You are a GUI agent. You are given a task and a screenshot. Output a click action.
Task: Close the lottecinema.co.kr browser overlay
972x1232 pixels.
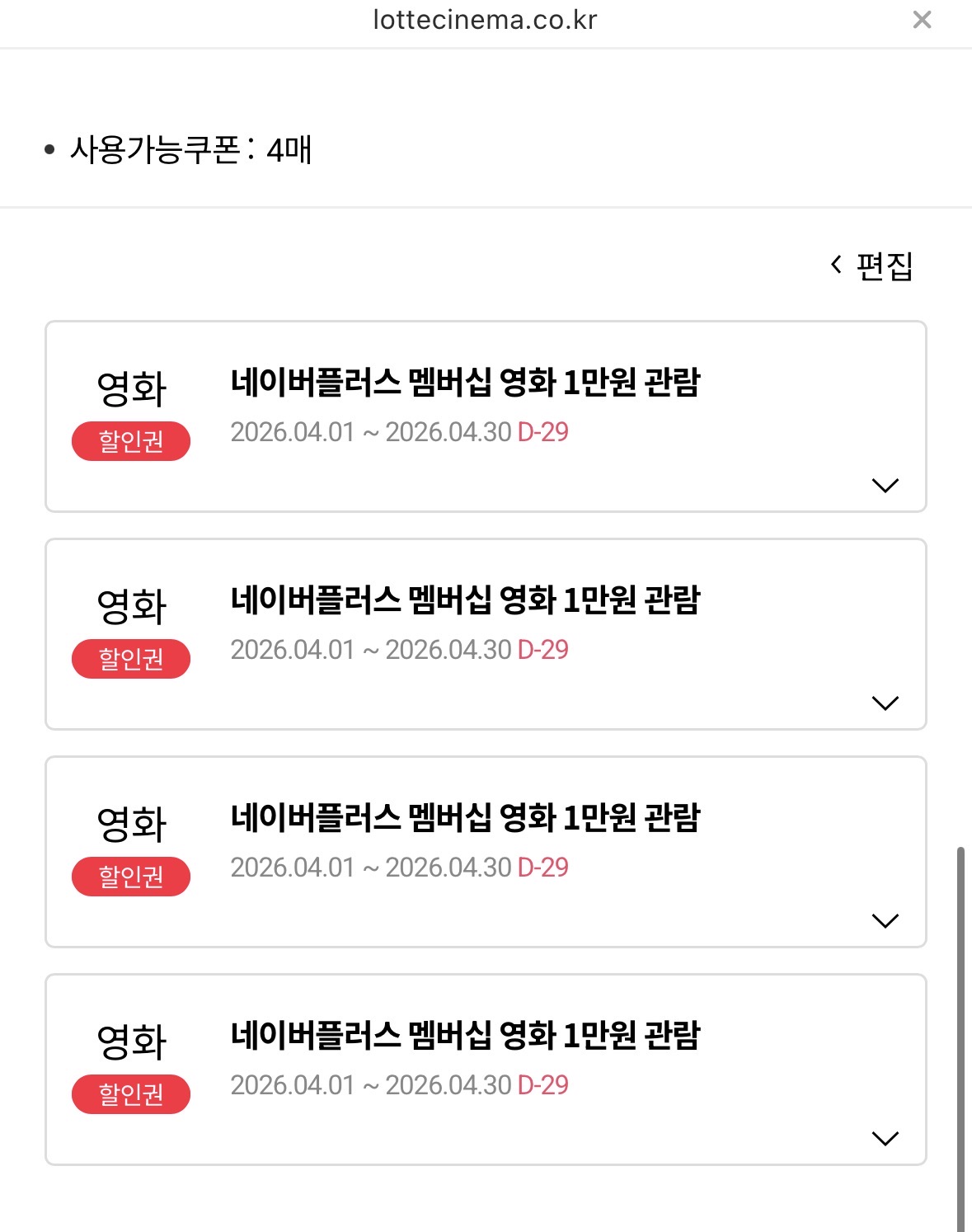[x=922, y=20]
